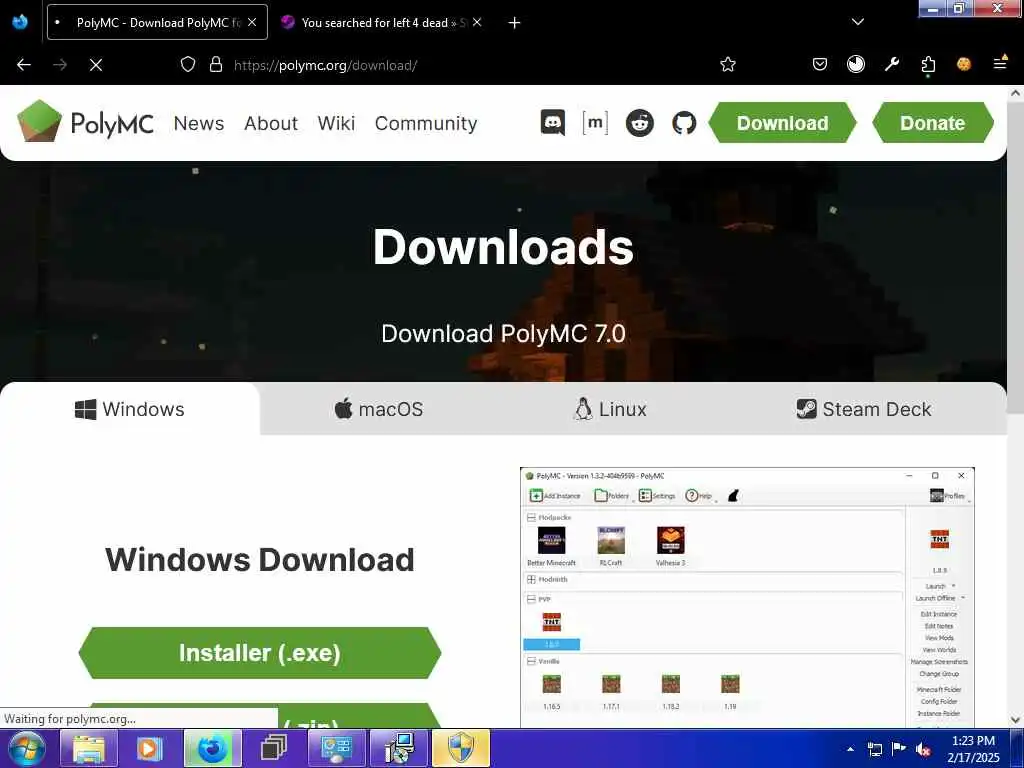Show hidden system tray icons arrow
The image size is (1024, 768).
(850, 749)
